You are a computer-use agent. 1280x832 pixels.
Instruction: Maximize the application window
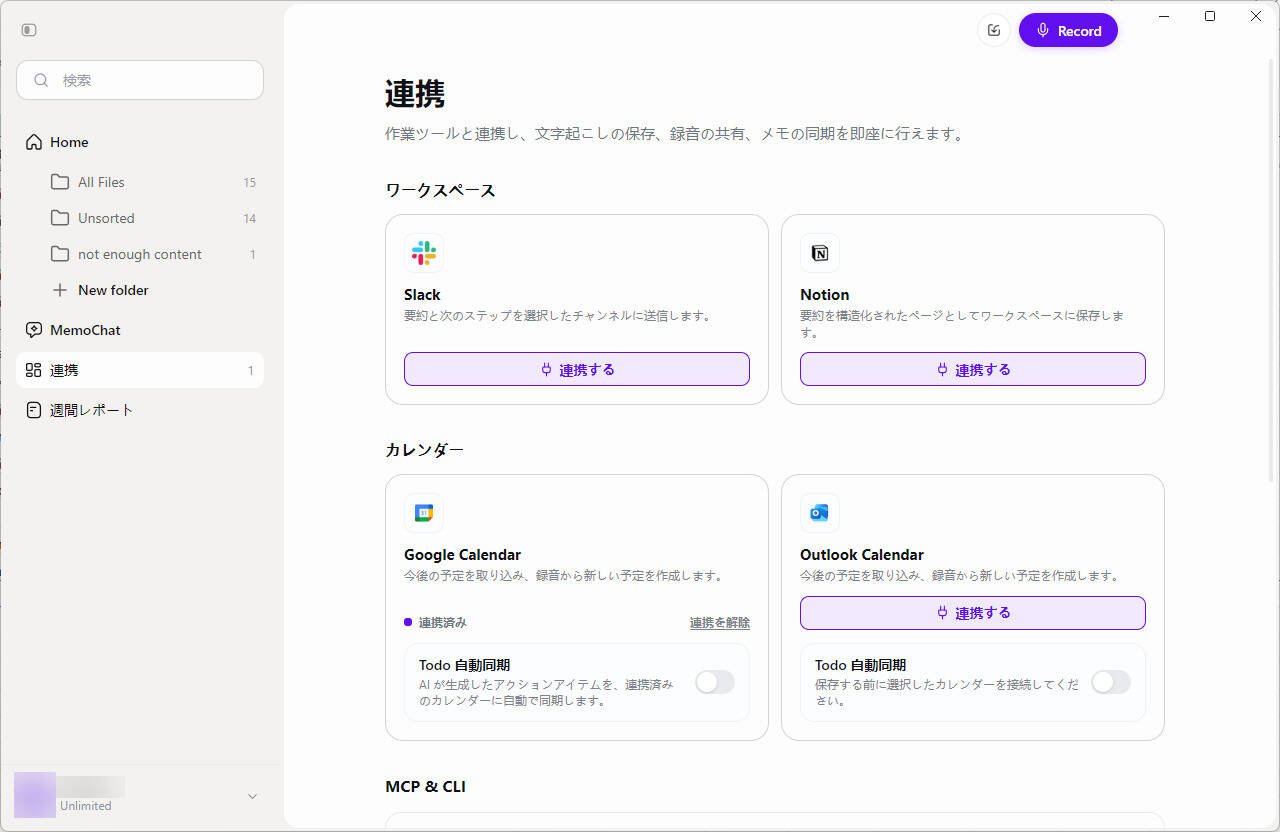coord(1210,16)
